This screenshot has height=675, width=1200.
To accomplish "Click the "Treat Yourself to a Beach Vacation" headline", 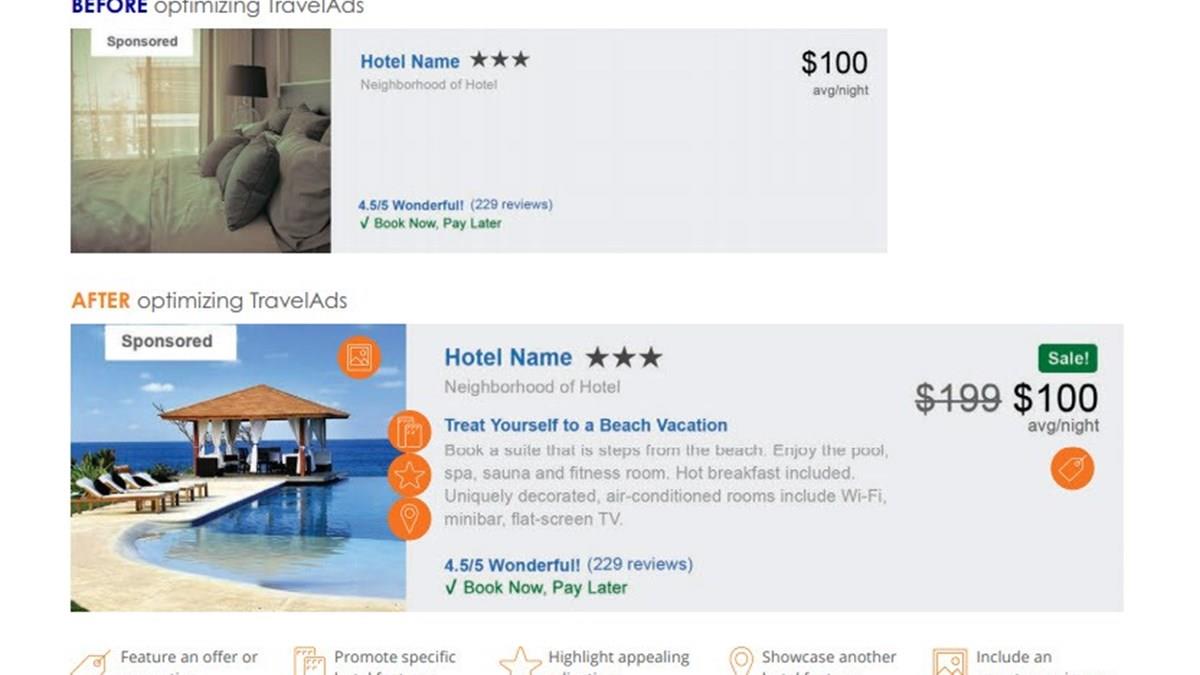I will 585,425.
